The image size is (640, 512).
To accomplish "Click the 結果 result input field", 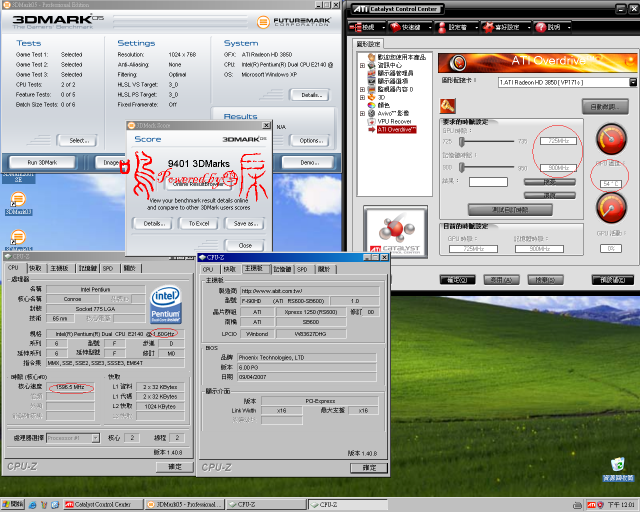I will pos(488,182).
